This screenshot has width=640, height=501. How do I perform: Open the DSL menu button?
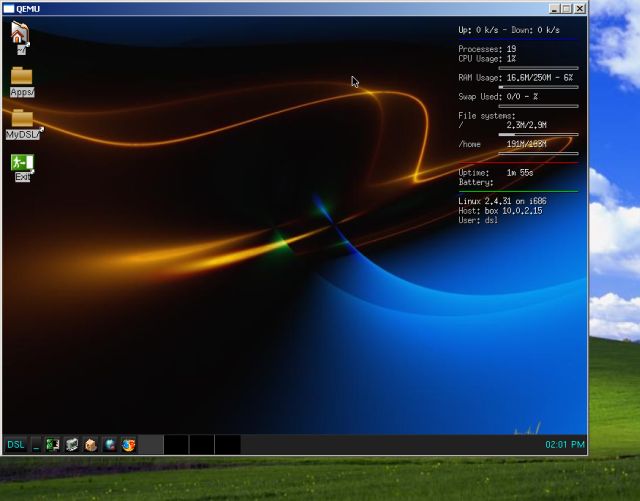(x=16, y=445)
